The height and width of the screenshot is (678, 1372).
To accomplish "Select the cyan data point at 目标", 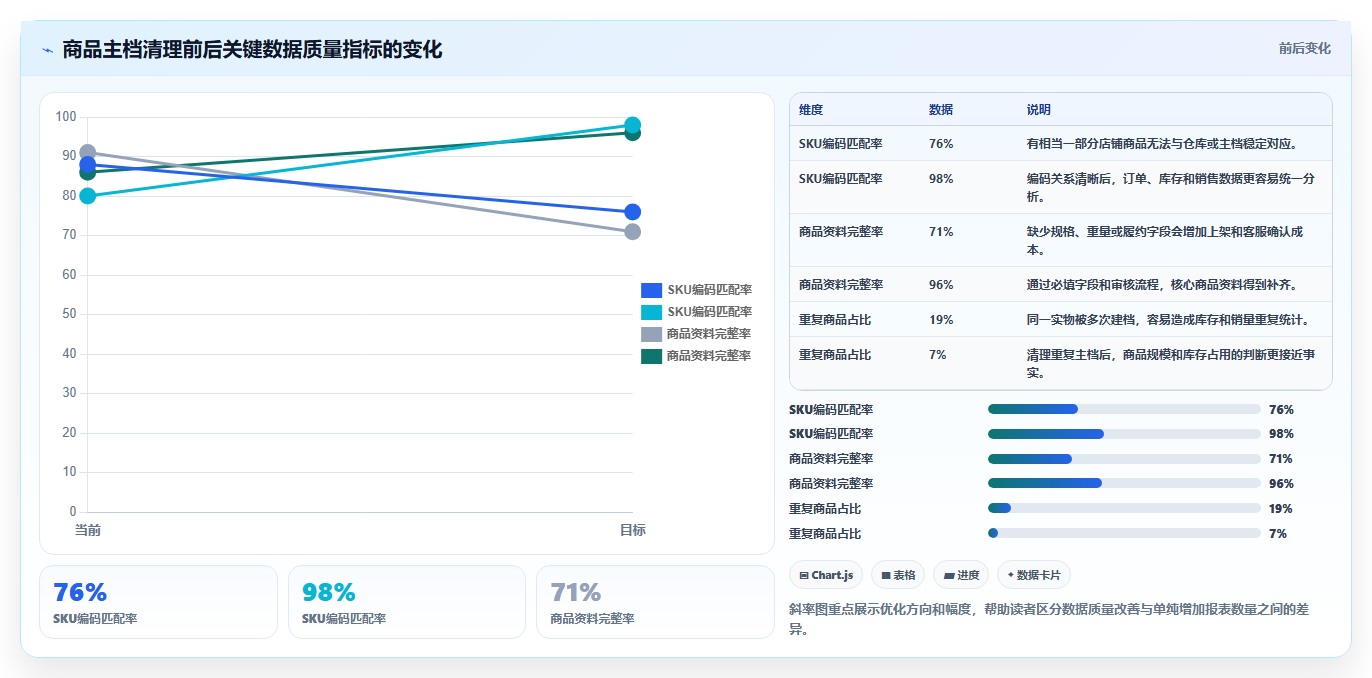I will pyautogui.click(x=632, y=125).
